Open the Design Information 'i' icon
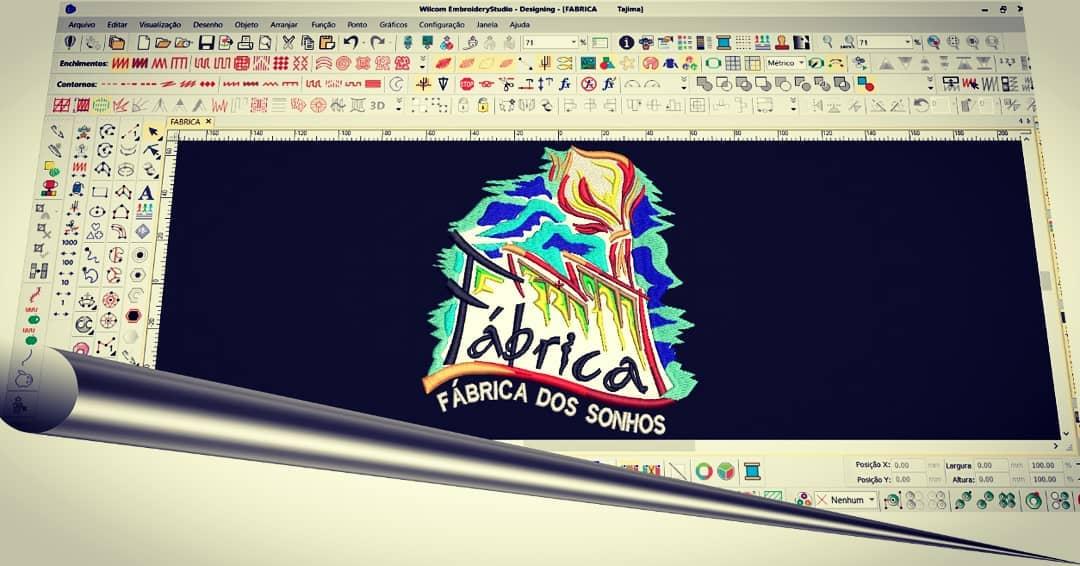Screen dimensions: 1080x566 pyautogui.click(x=625, y=43)
